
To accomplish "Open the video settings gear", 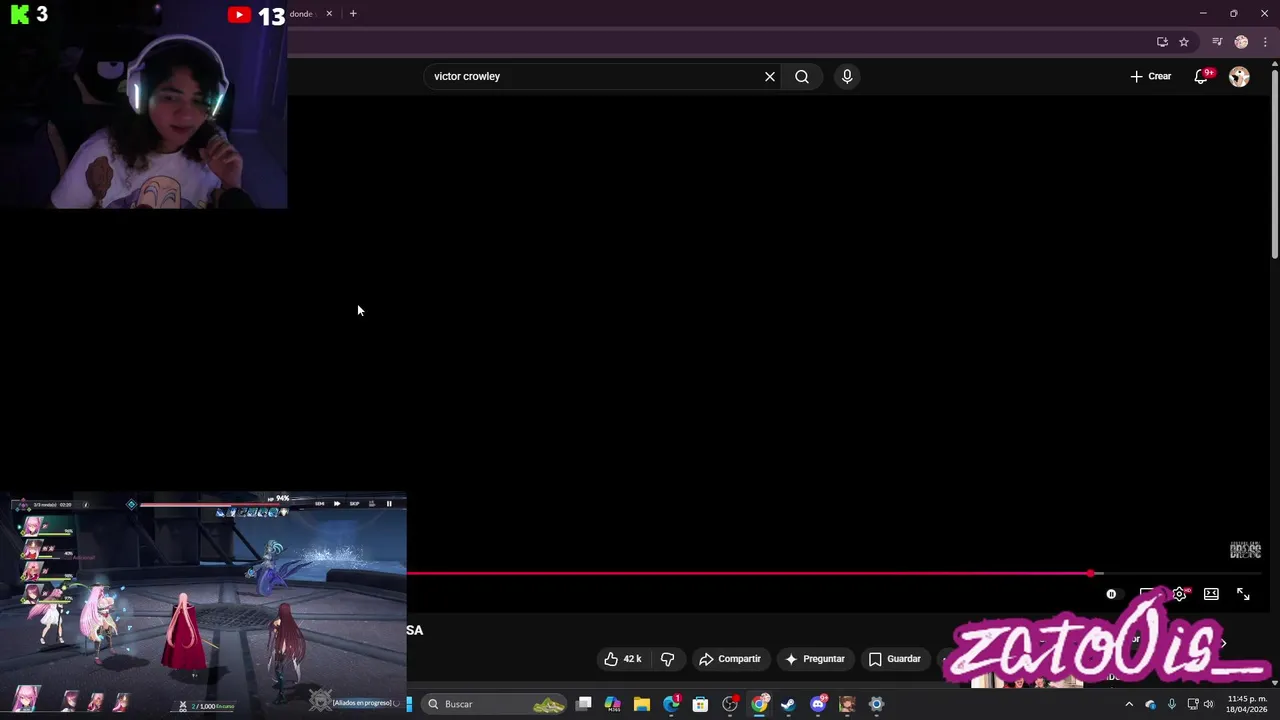I will click(1180, 594).
